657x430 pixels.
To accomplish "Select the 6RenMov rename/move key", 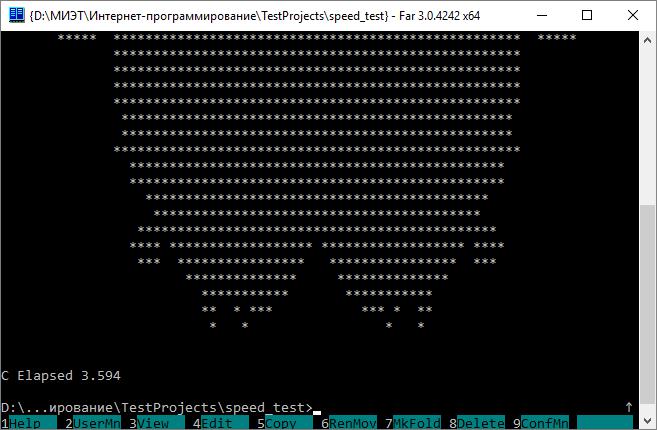I will click(x=349, y=423).
